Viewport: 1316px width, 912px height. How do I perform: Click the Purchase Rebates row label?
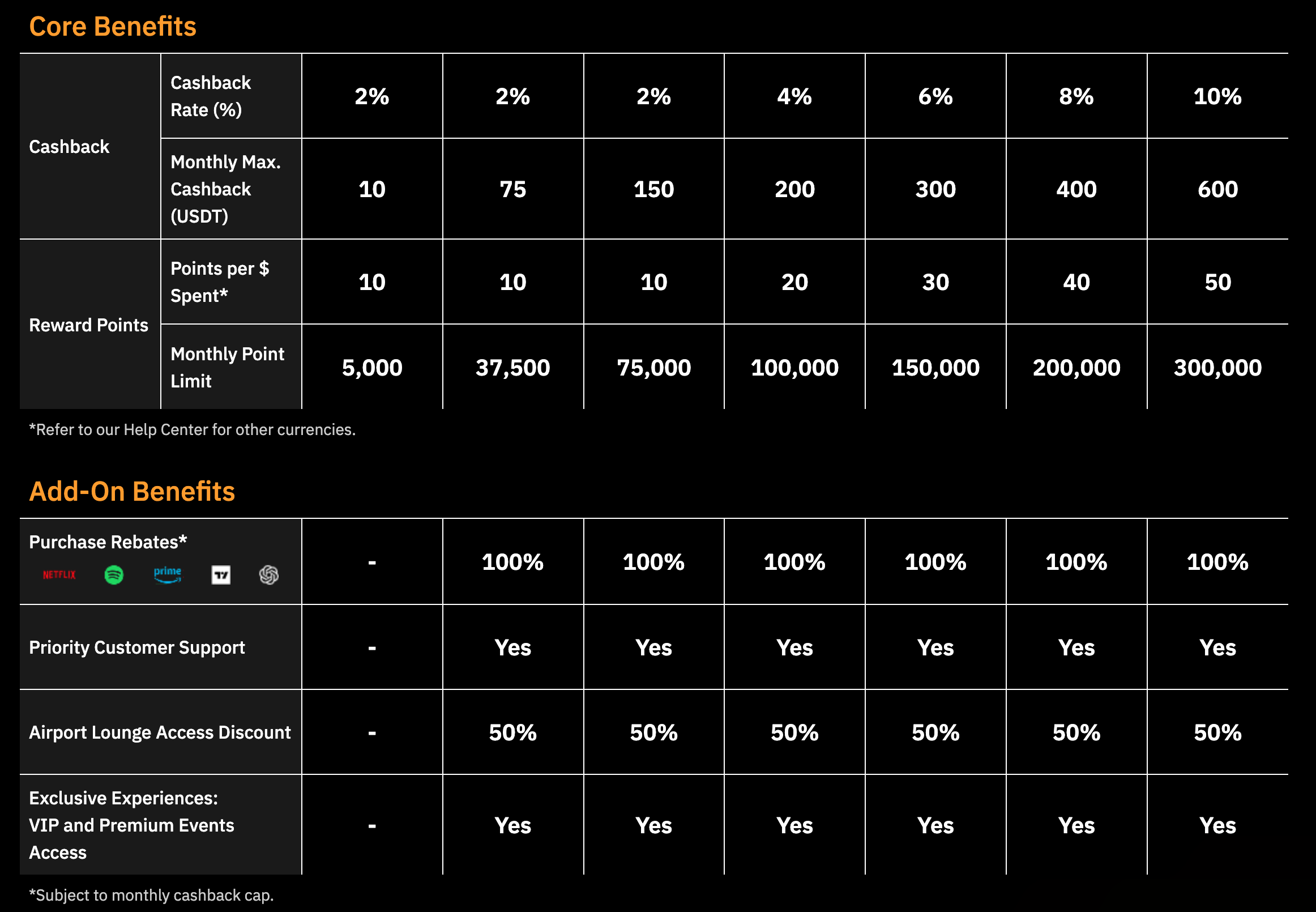108,542
